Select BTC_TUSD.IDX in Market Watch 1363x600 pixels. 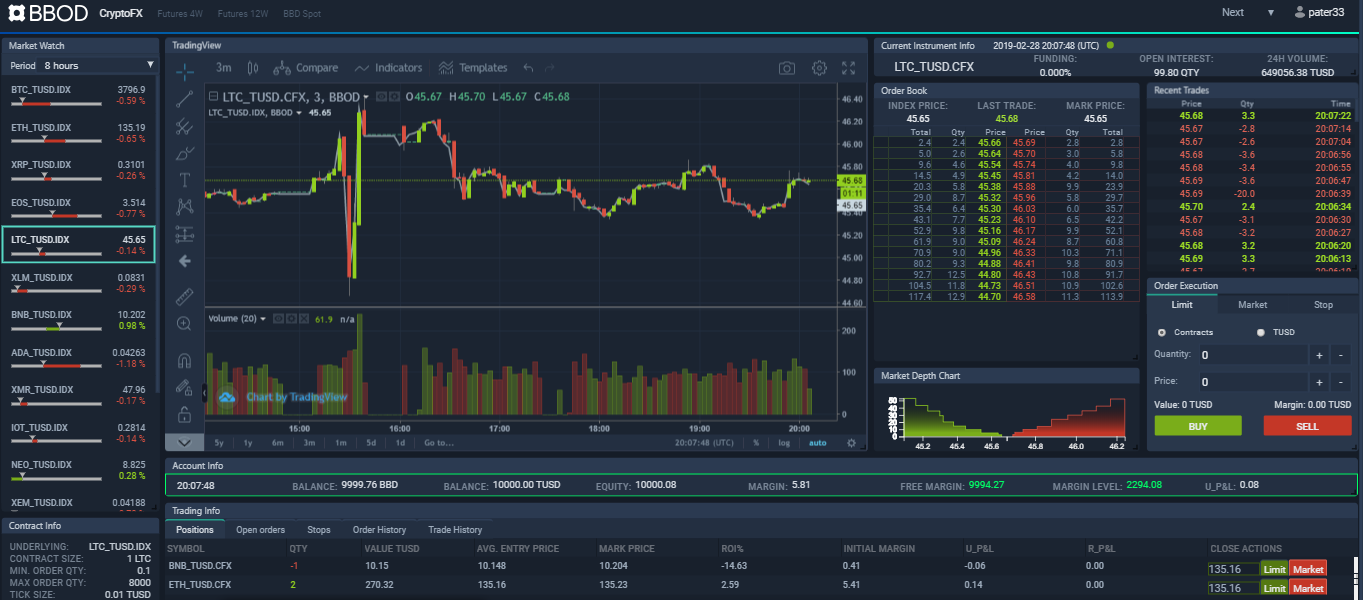pyautogui.click(x=79, y=95)
